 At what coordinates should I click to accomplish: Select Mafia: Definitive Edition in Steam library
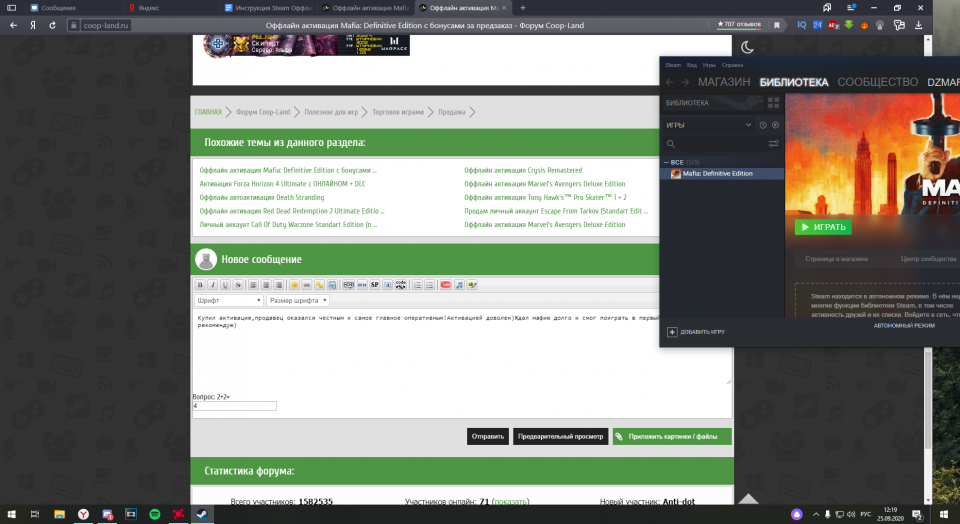[722, 174]
